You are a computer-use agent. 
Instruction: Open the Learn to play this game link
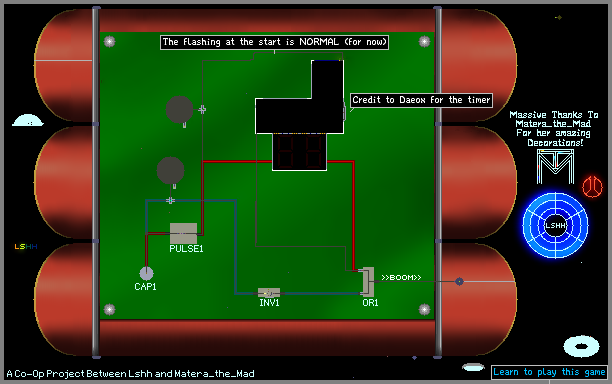549,372
